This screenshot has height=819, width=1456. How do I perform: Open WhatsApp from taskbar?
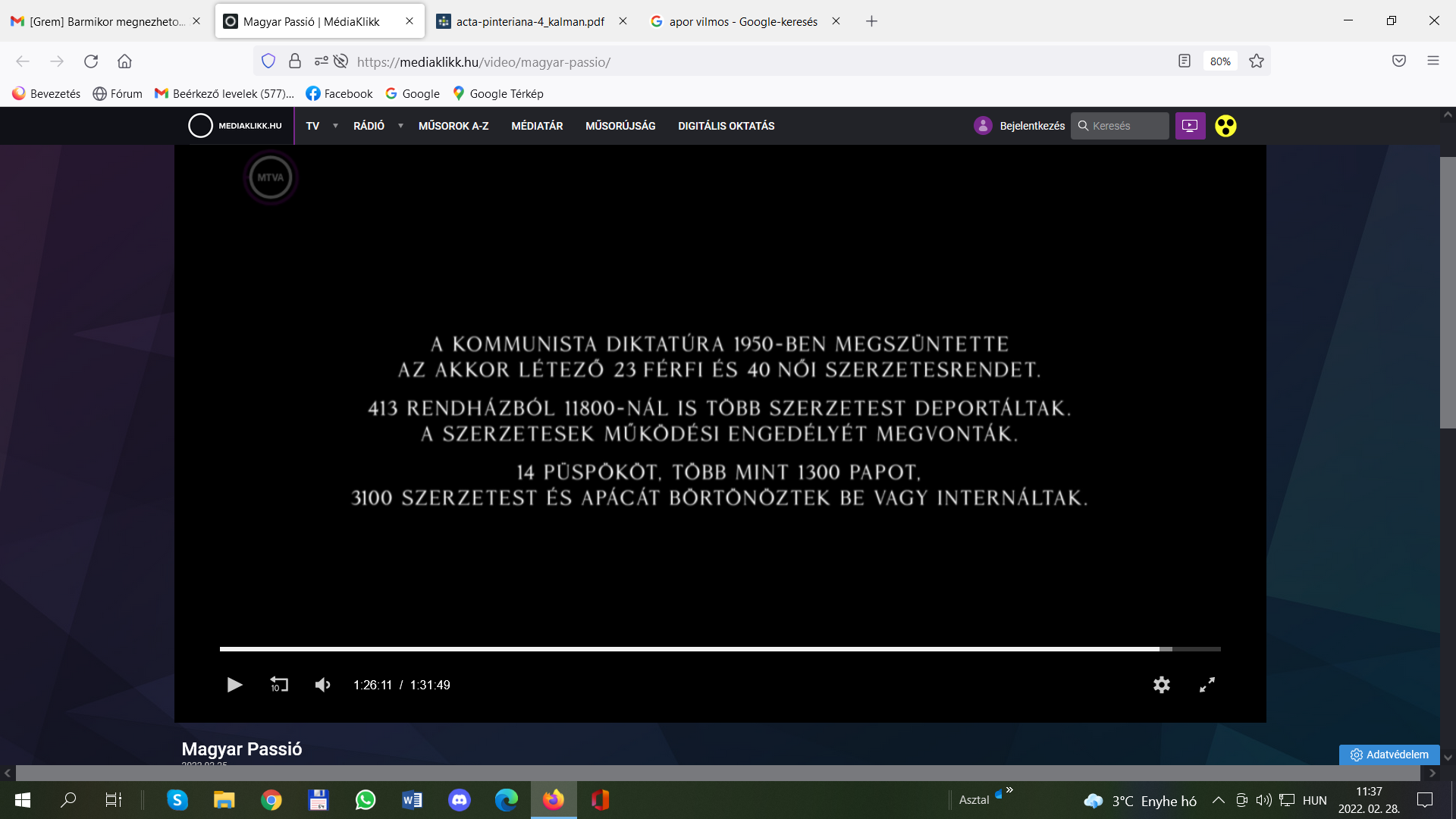(x=366, y=800)
